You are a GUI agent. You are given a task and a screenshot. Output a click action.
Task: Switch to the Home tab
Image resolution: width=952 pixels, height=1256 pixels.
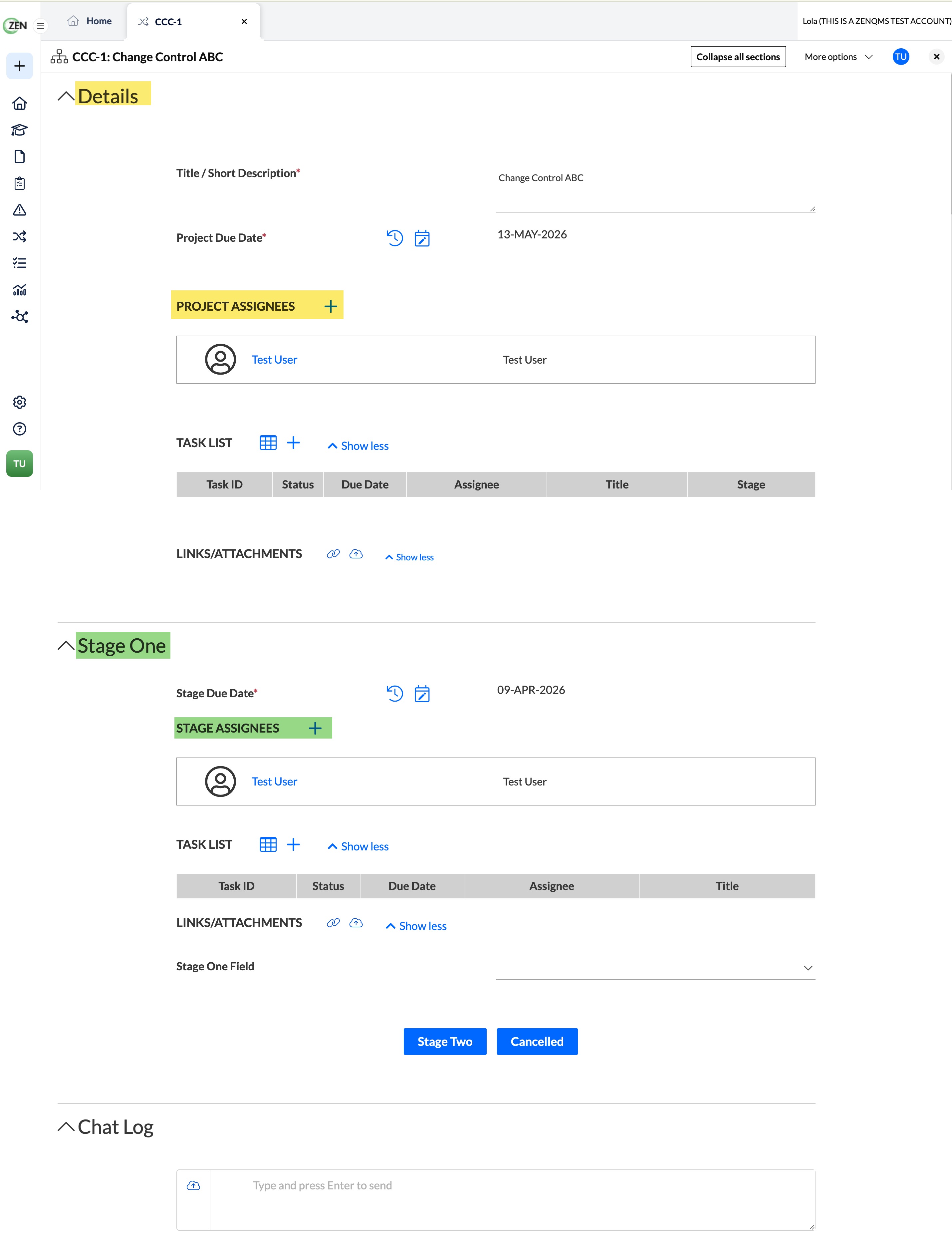pos(90,21)
